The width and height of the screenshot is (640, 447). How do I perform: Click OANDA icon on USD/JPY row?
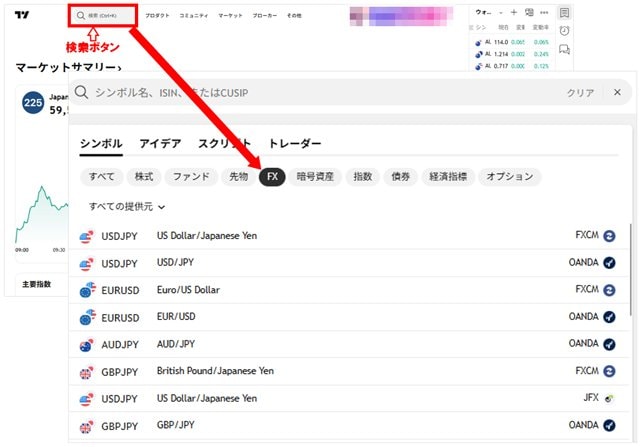click(x=609, y=263)
